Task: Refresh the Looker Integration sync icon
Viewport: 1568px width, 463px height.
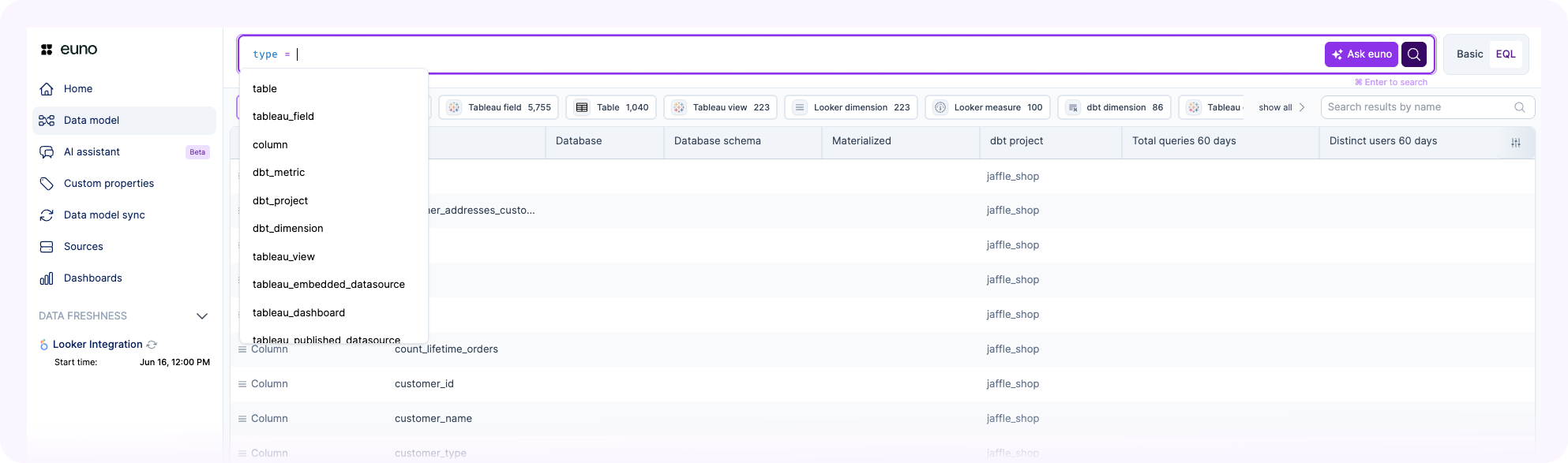Action: point(152,345)
